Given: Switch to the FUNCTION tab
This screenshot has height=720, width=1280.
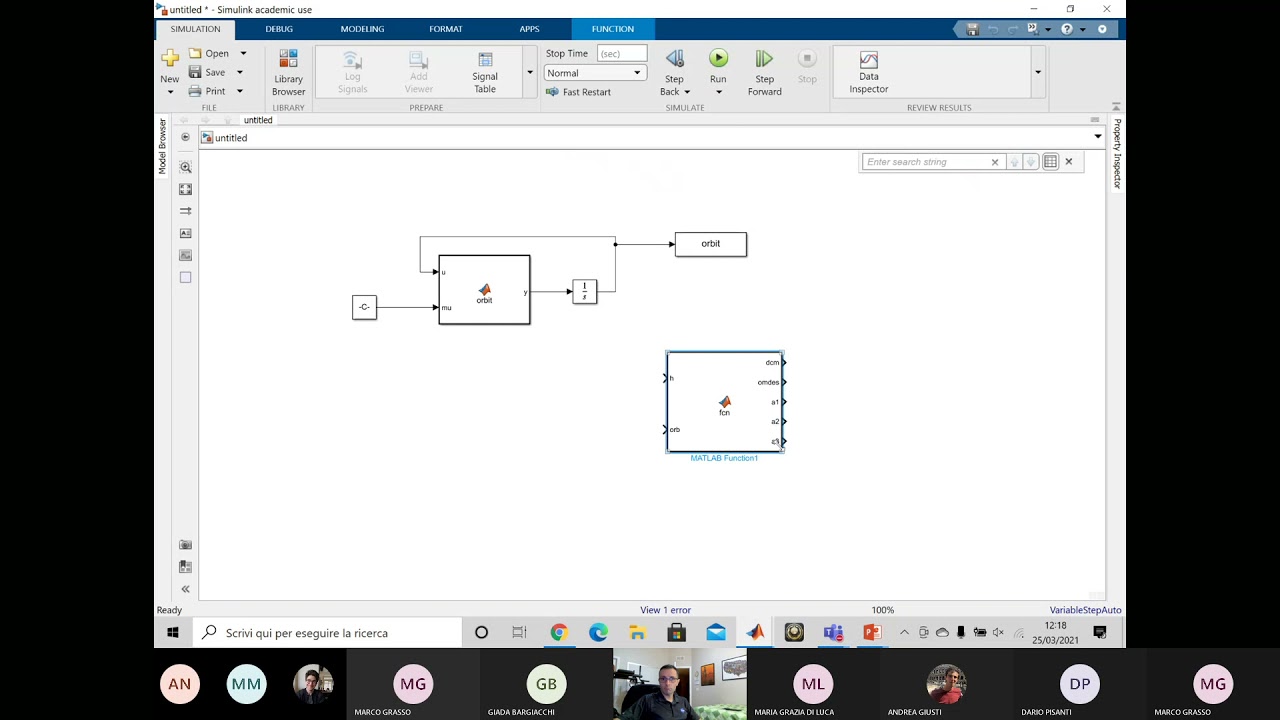Looking at the screenshot, I should tap(613, 29).
